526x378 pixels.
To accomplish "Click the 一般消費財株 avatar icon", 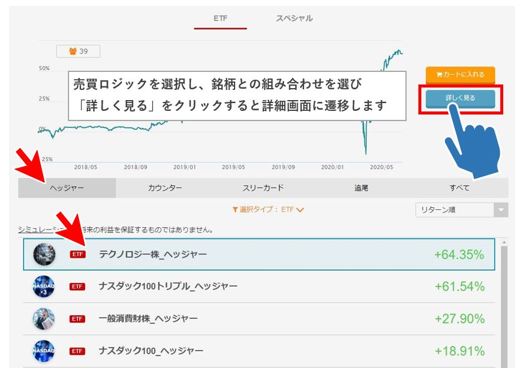I will (44, 319).
